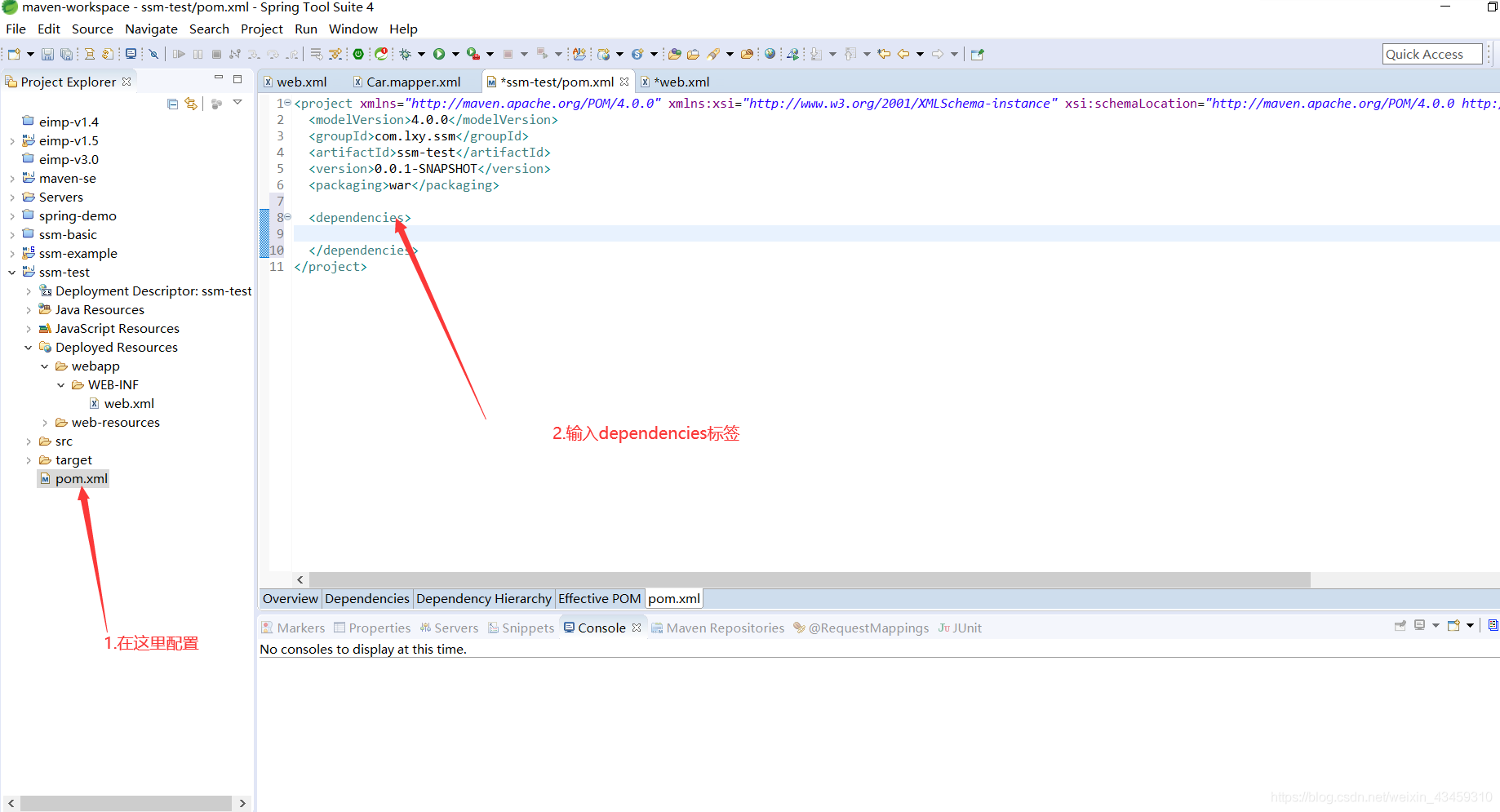Open the @RequestMappings view tab
The width and height of the screenshot is (1500, 812).
point(861,628)
